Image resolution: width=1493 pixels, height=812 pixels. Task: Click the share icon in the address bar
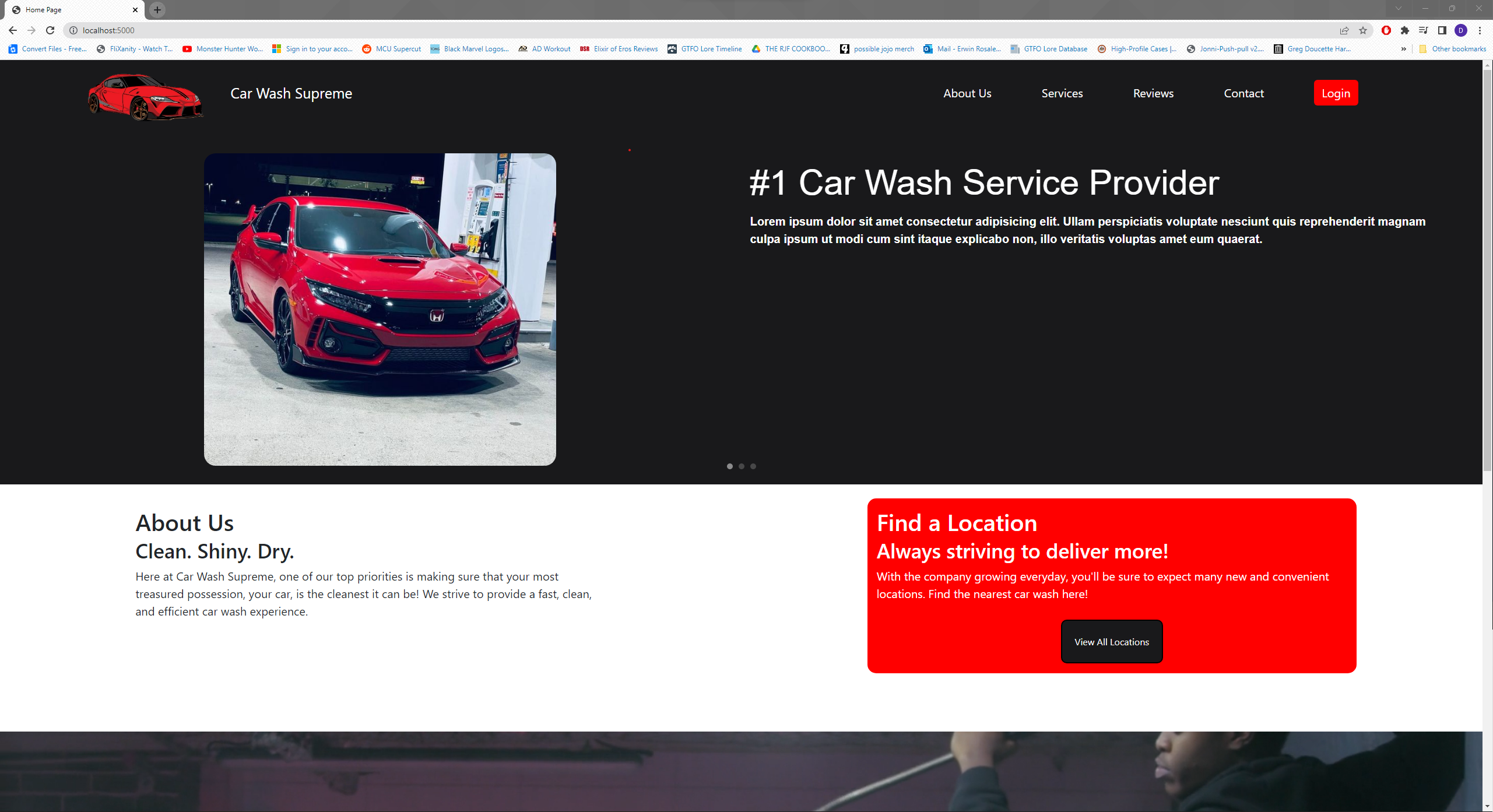click(x=1344, y=30)
